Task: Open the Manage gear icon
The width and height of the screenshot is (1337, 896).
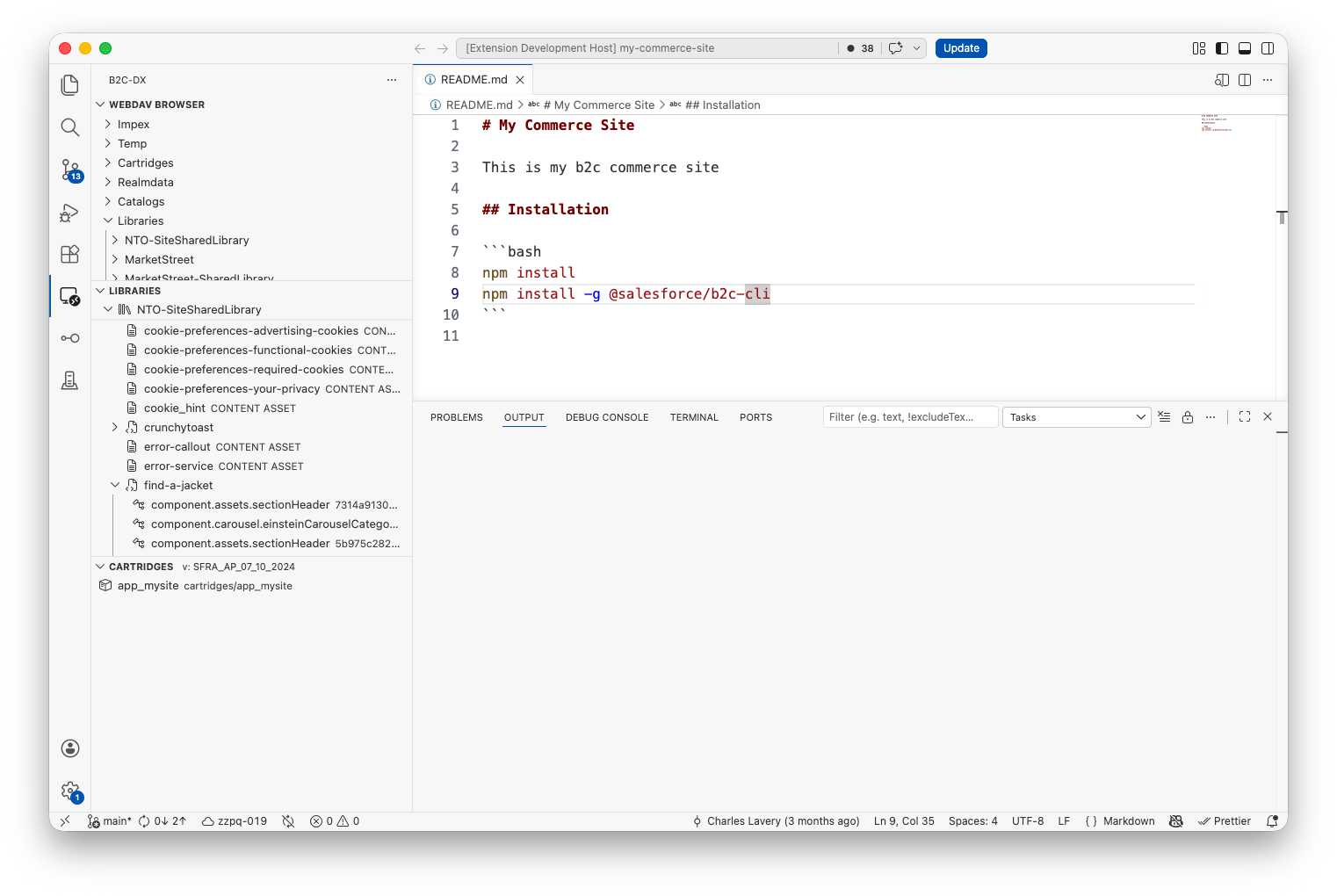Action: 70,791
